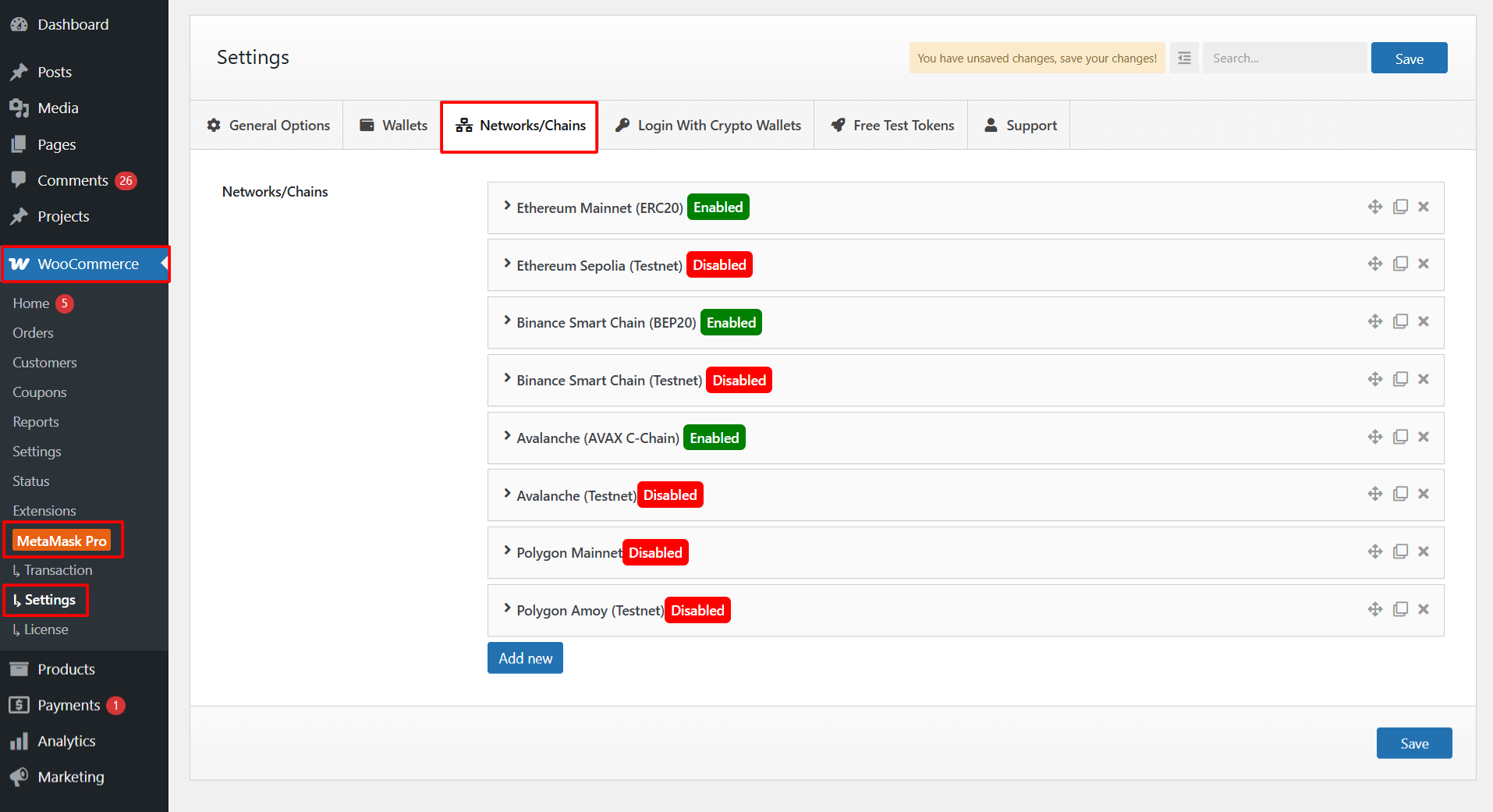Click the expand-all list icon beside search

click(1184, 59)
